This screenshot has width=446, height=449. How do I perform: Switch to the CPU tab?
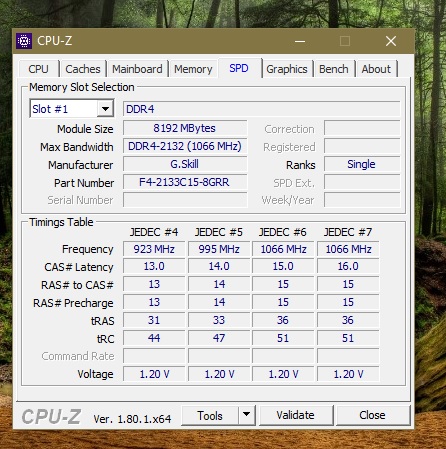38,69
